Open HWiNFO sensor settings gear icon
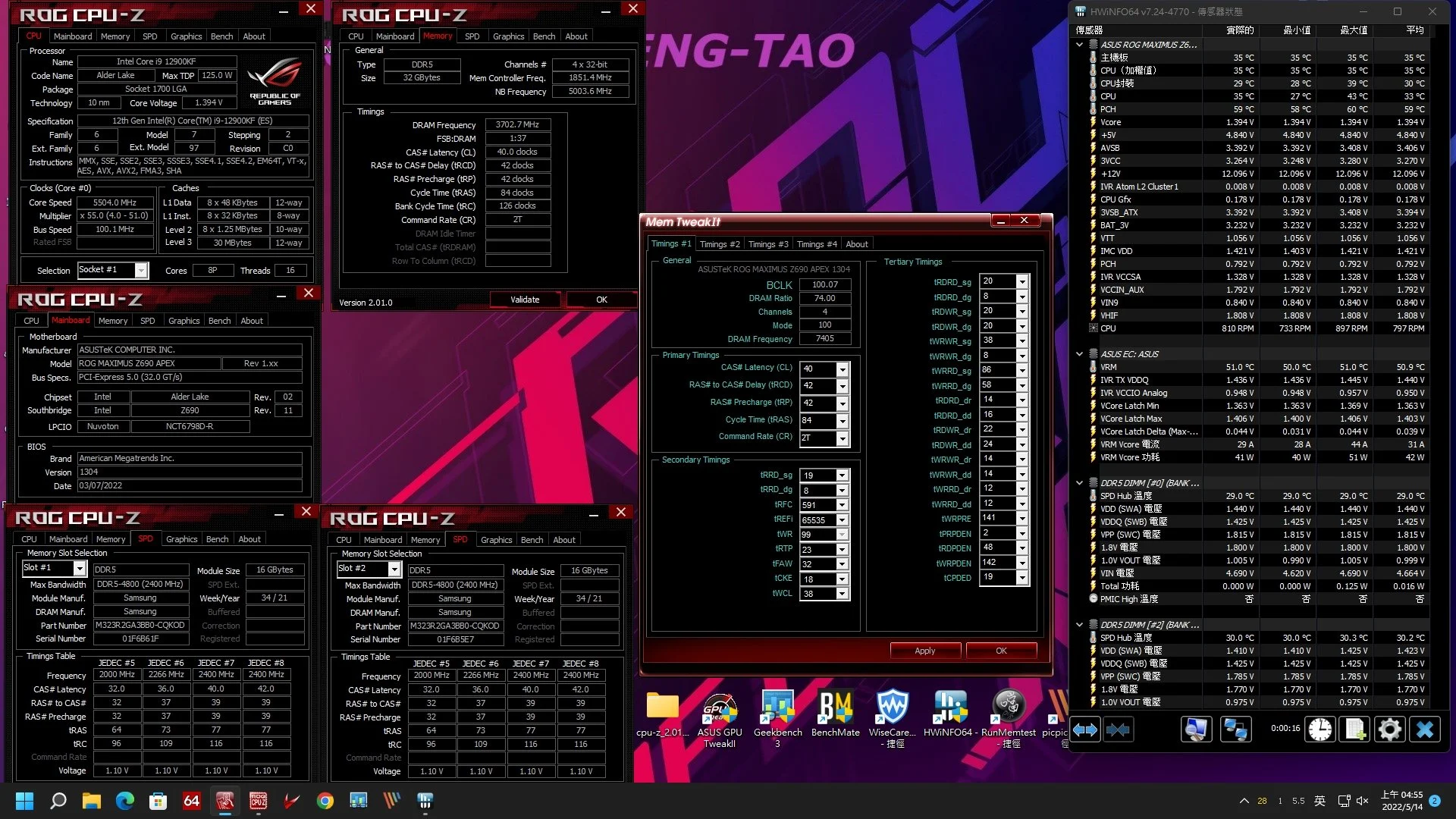 tap(1389, 730)
